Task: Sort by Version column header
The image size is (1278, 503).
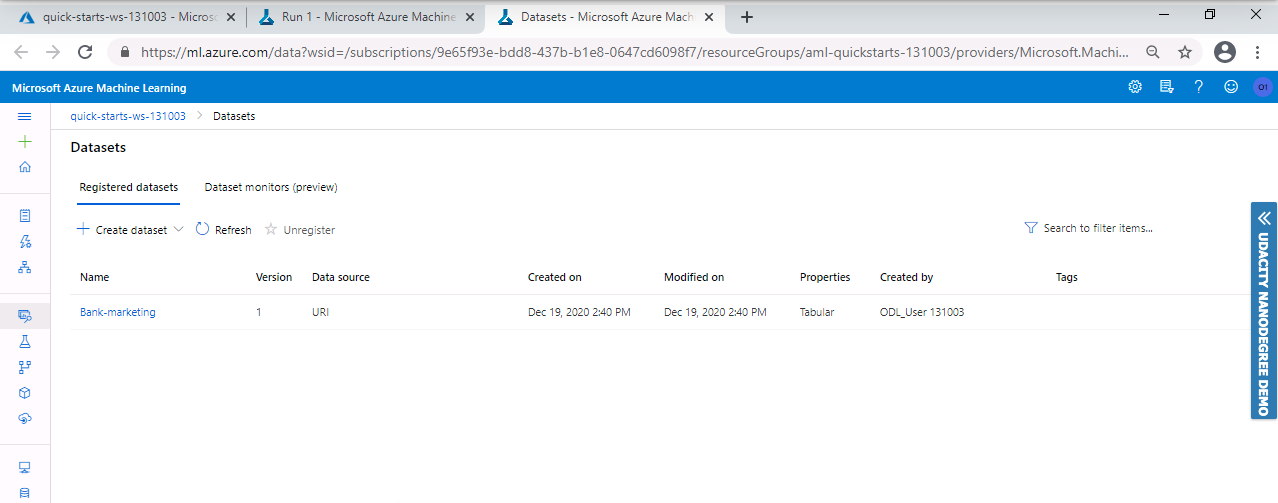Action: 274,277
